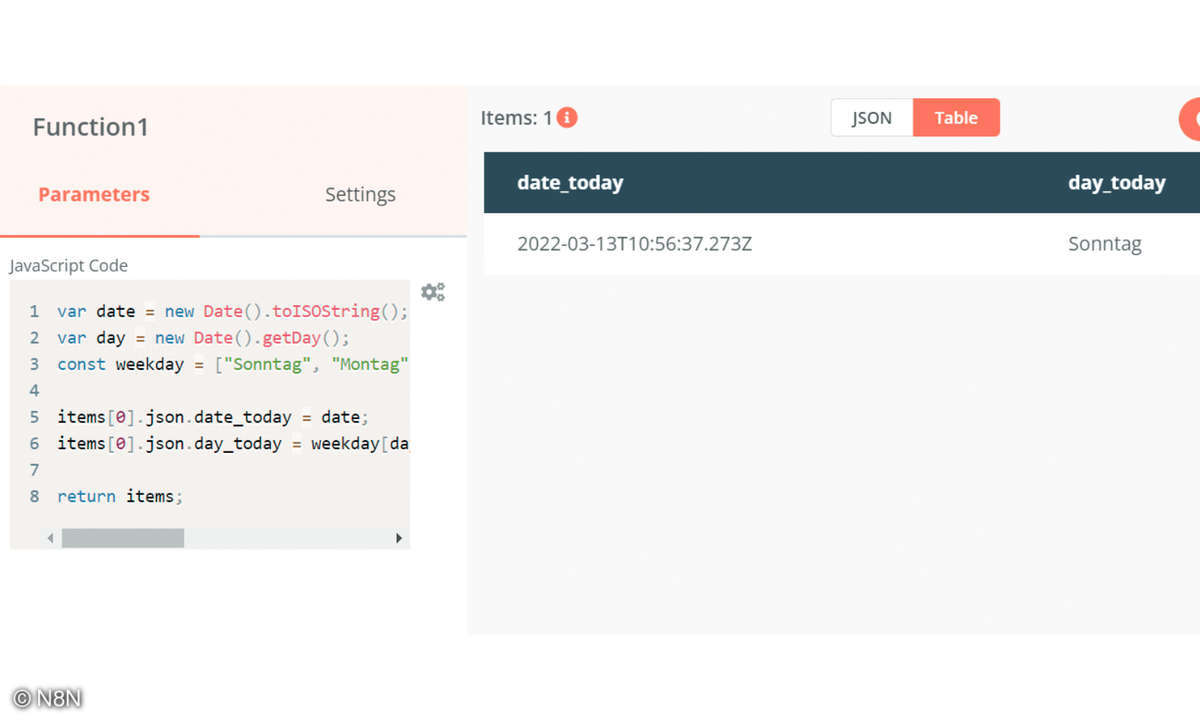1200x720 pixels.
Task: Switch to the Settings tab
Action: [x=360, y=194]
